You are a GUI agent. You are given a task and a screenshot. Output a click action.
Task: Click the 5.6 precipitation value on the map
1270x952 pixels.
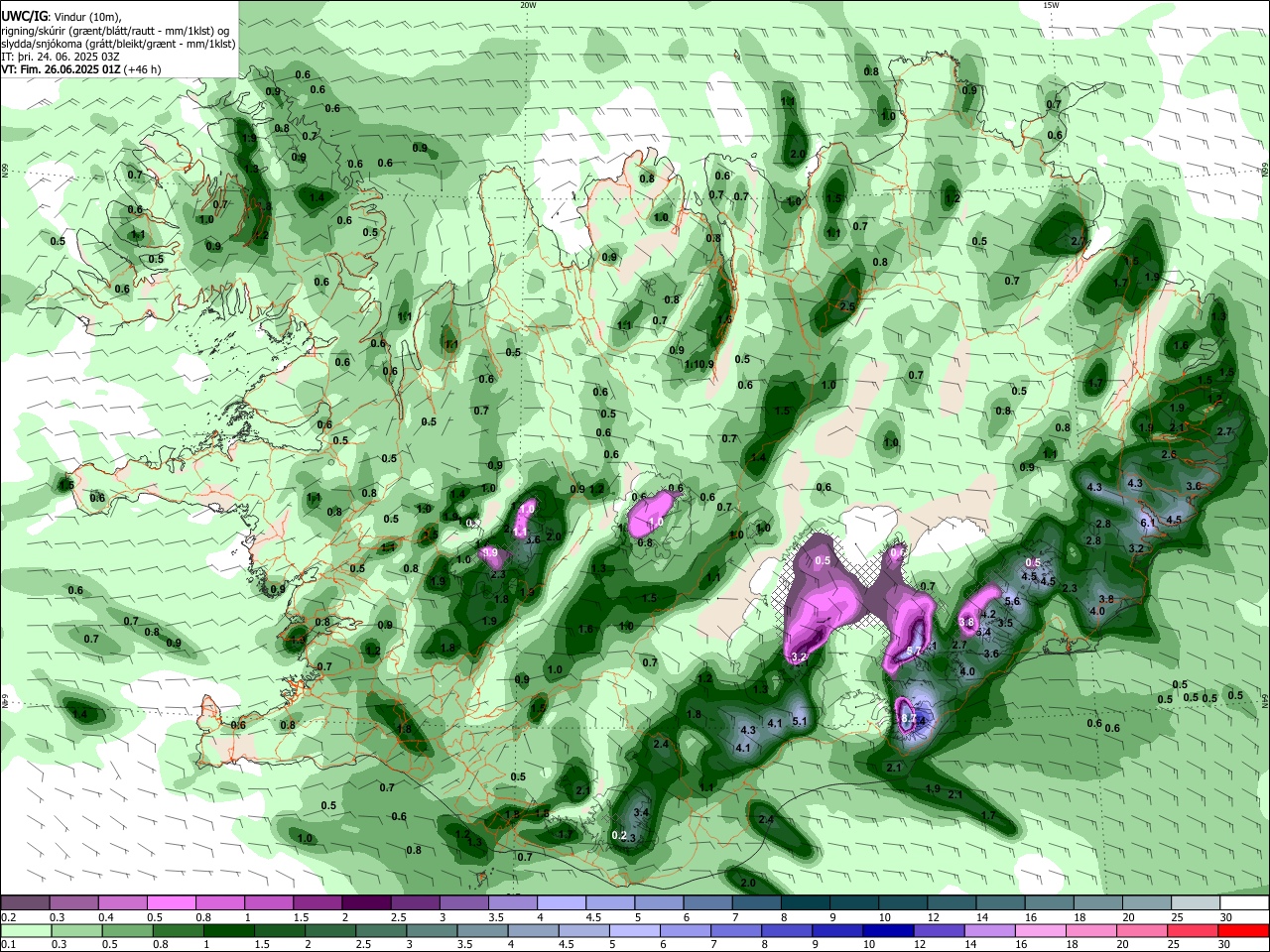click(x=1012, y=601)
